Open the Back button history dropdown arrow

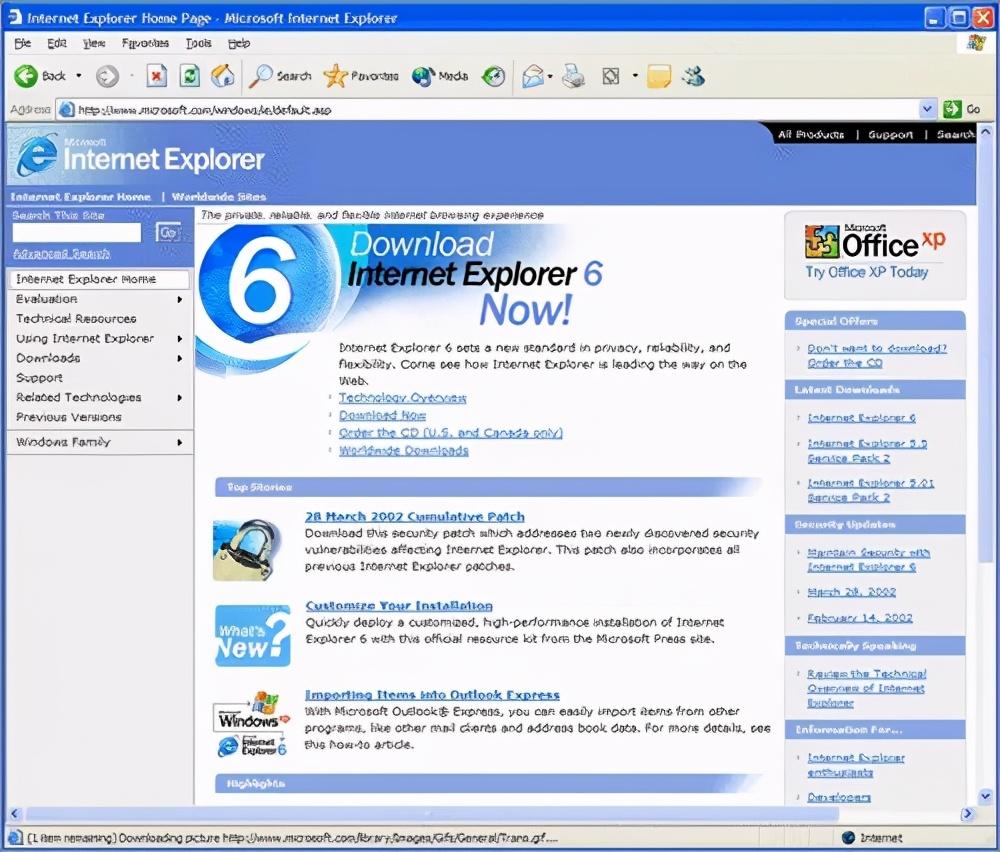coord(79,76)
